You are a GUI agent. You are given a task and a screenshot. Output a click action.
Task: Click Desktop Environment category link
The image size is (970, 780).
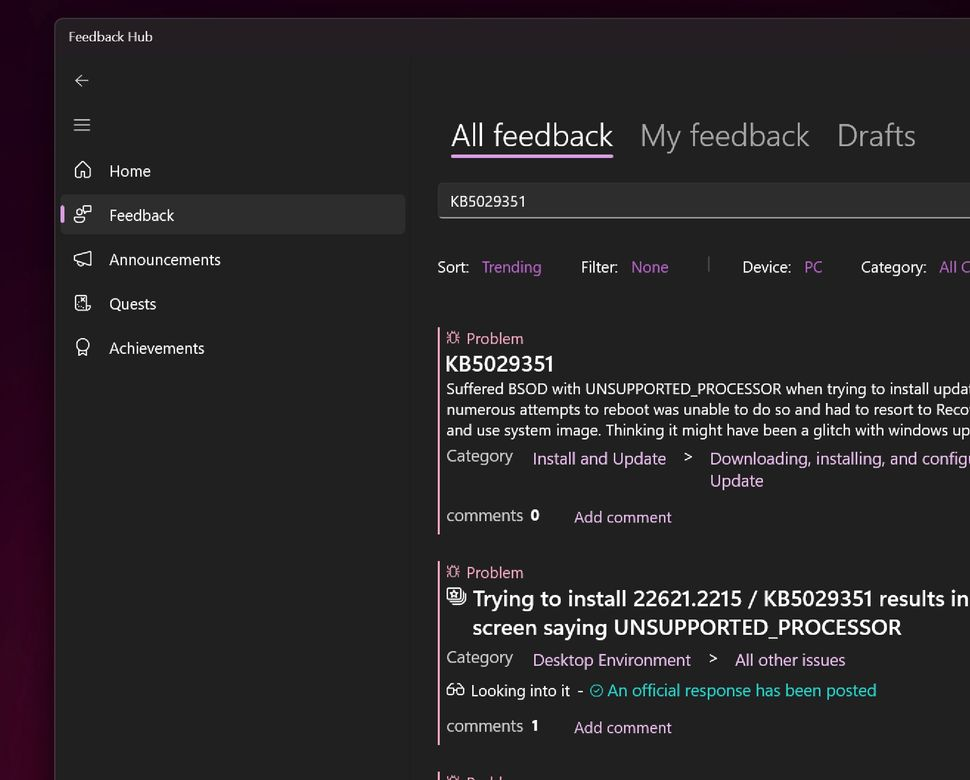(x=611, y=660)
